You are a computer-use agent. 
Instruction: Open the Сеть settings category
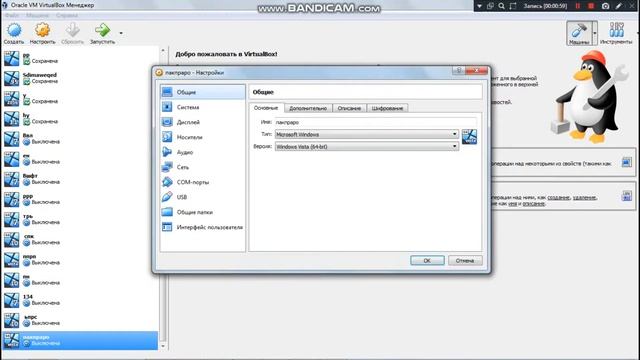(203, 167)
